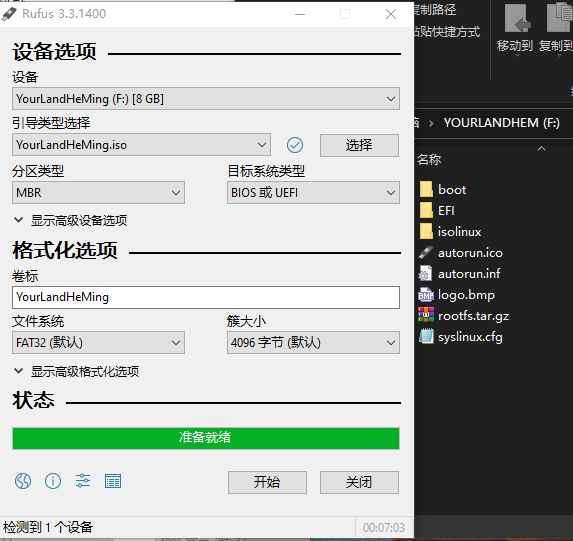Click the 开始 button
573x541 pixels.
[x=267, y=482]
